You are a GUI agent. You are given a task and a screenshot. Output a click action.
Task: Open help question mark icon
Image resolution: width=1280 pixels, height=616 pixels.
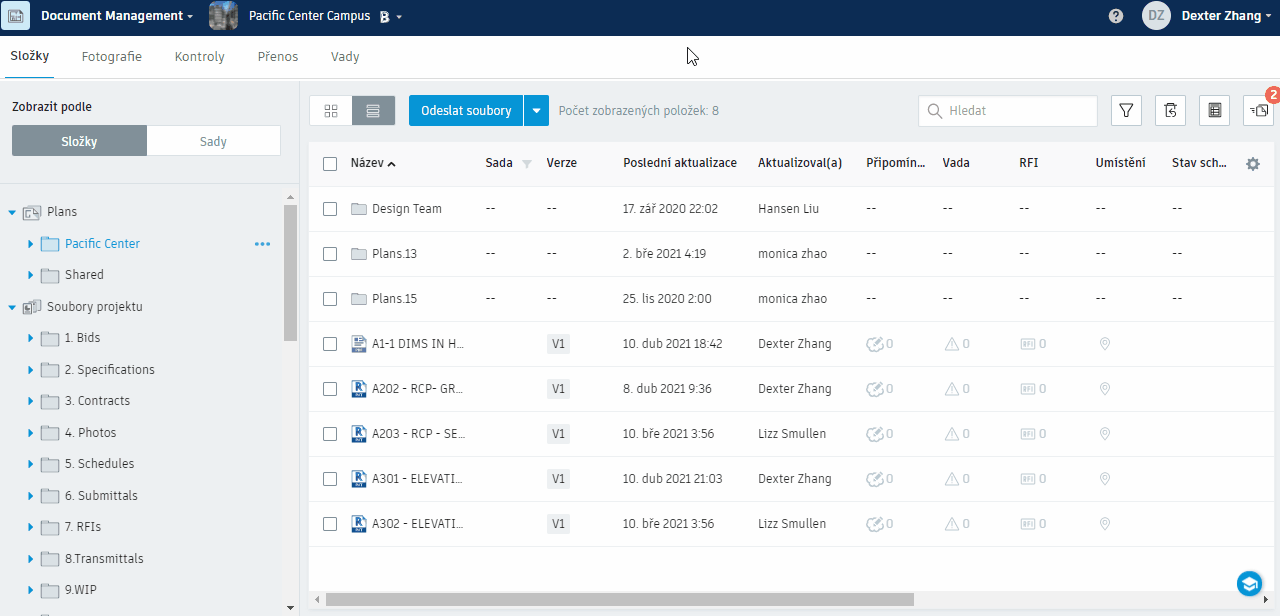click(1116, 16)
